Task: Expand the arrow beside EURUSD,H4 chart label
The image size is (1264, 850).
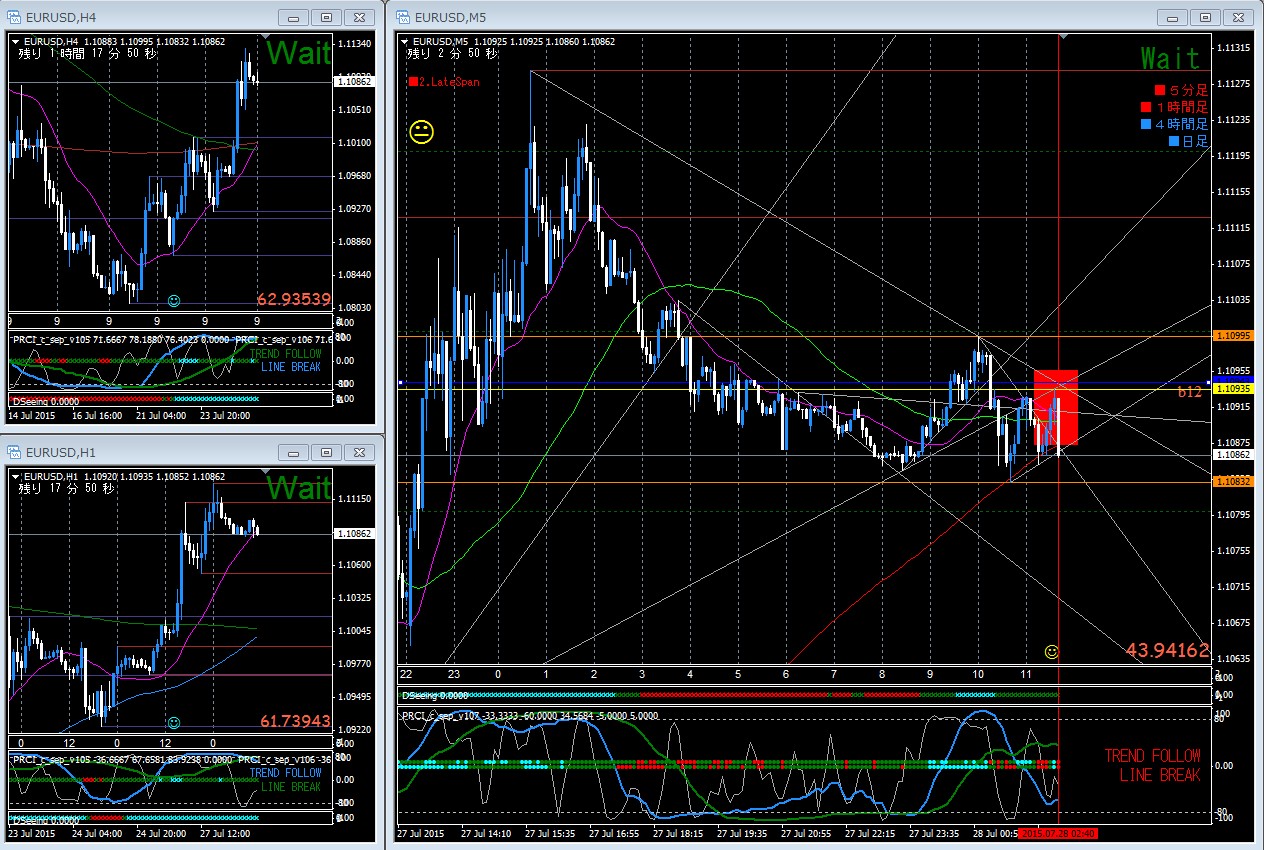Action: [x=16, y=41]
